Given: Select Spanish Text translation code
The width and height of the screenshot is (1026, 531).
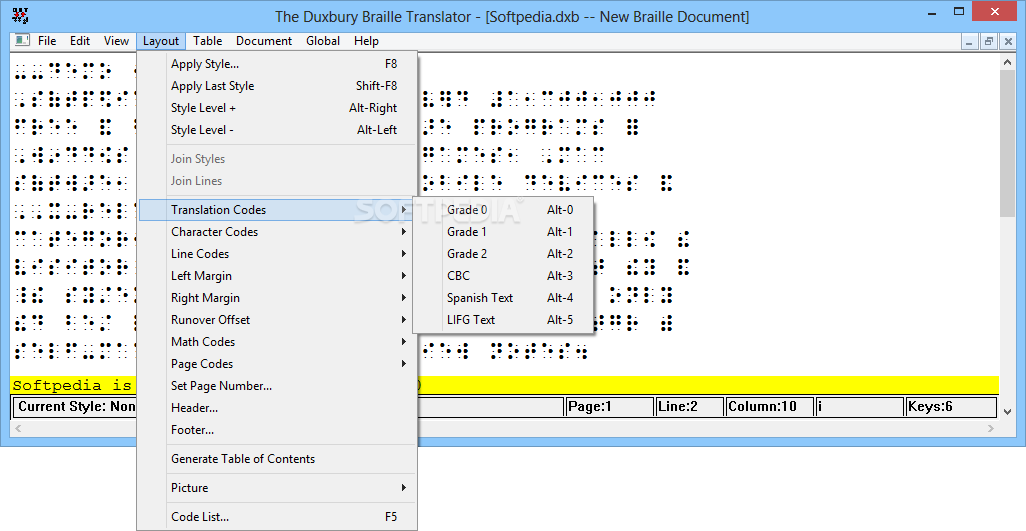Looking at the screenshot, I should point(503,298).
